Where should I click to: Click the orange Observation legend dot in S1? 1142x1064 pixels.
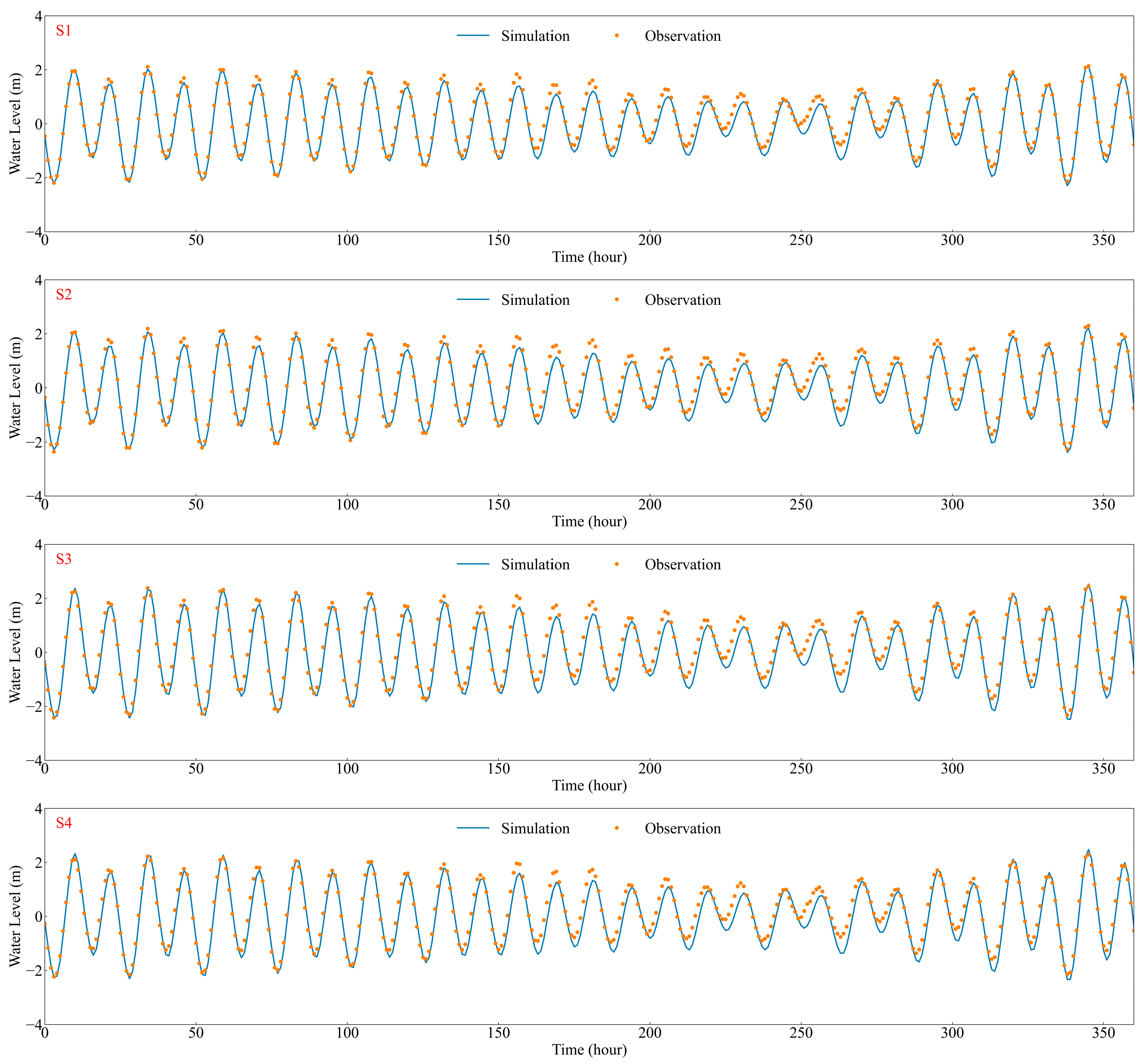(x=616, y=36)
